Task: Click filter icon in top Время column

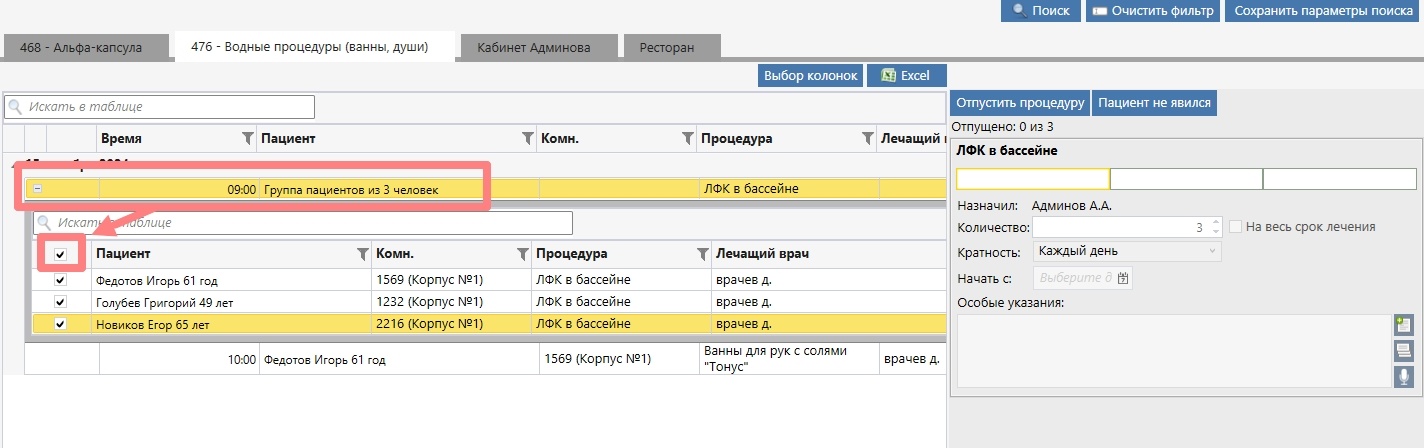Action: (x=248, y=139)
